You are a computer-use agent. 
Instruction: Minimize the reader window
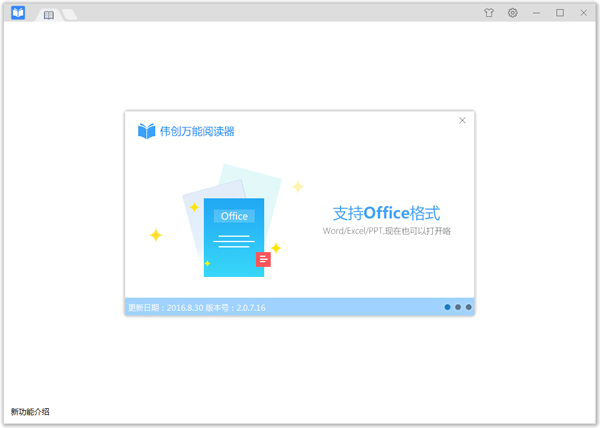point(536,13)
